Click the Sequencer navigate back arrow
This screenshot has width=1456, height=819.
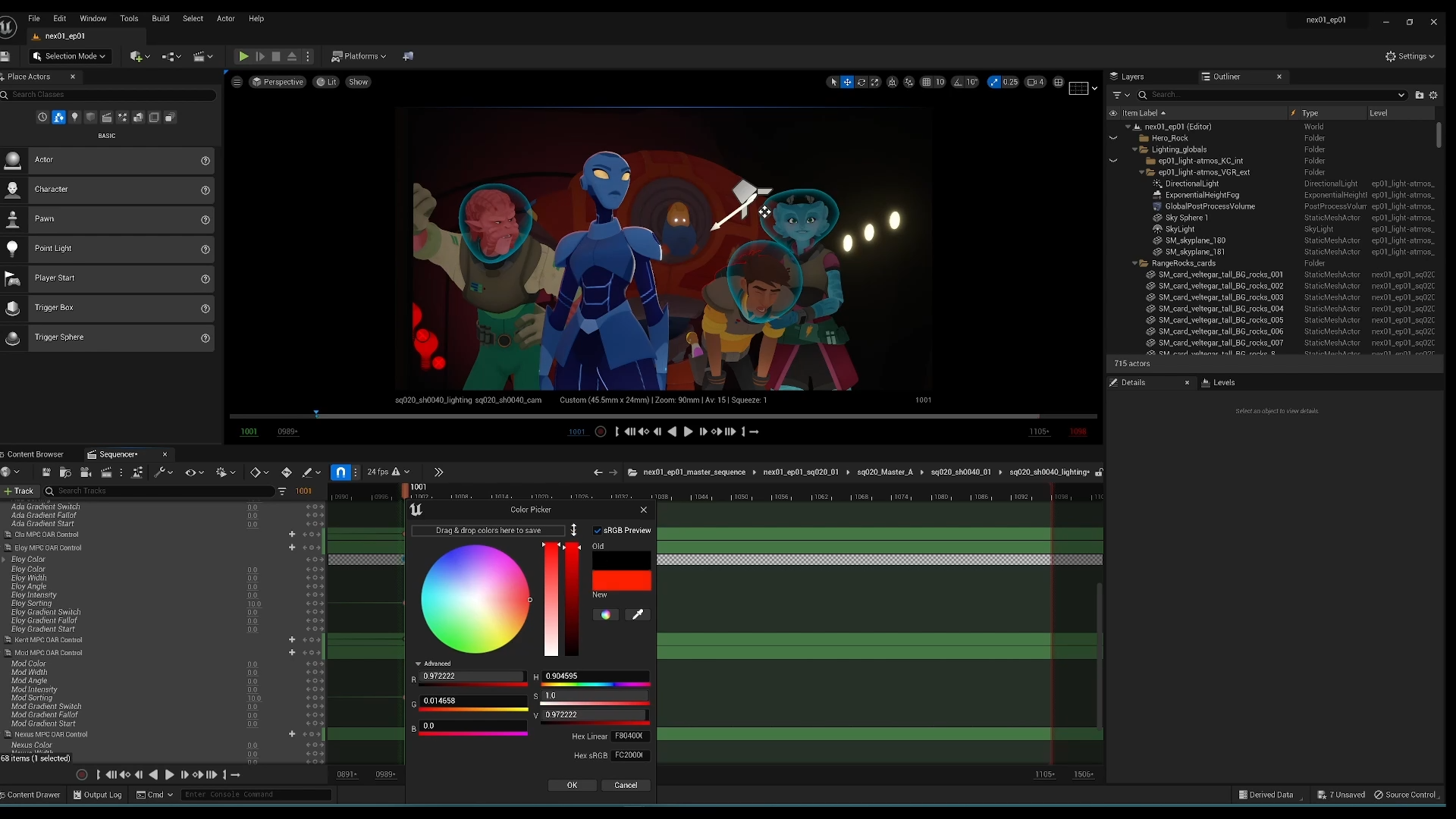click(598, 472)
